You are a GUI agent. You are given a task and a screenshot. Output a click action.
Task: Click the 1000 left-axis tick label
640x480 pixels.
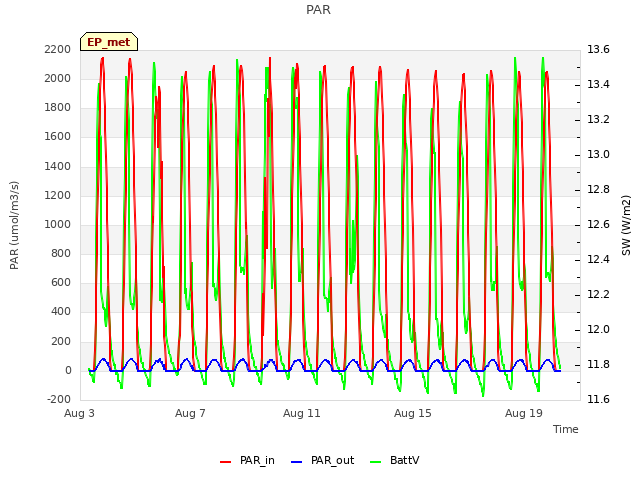58,224
